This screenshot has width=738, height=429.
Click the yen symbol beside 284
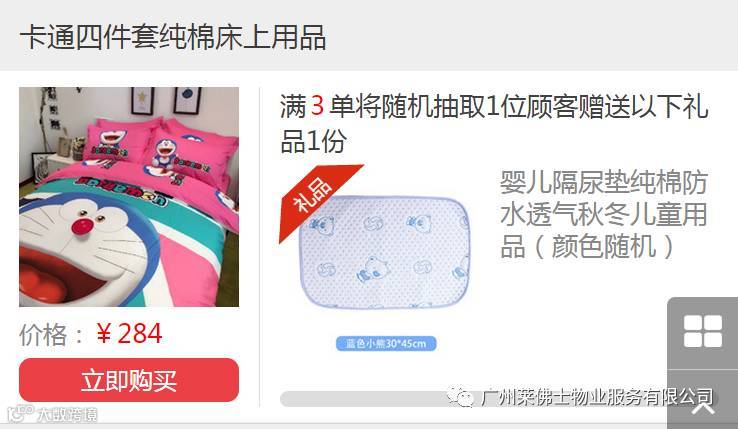coord(104,334)
